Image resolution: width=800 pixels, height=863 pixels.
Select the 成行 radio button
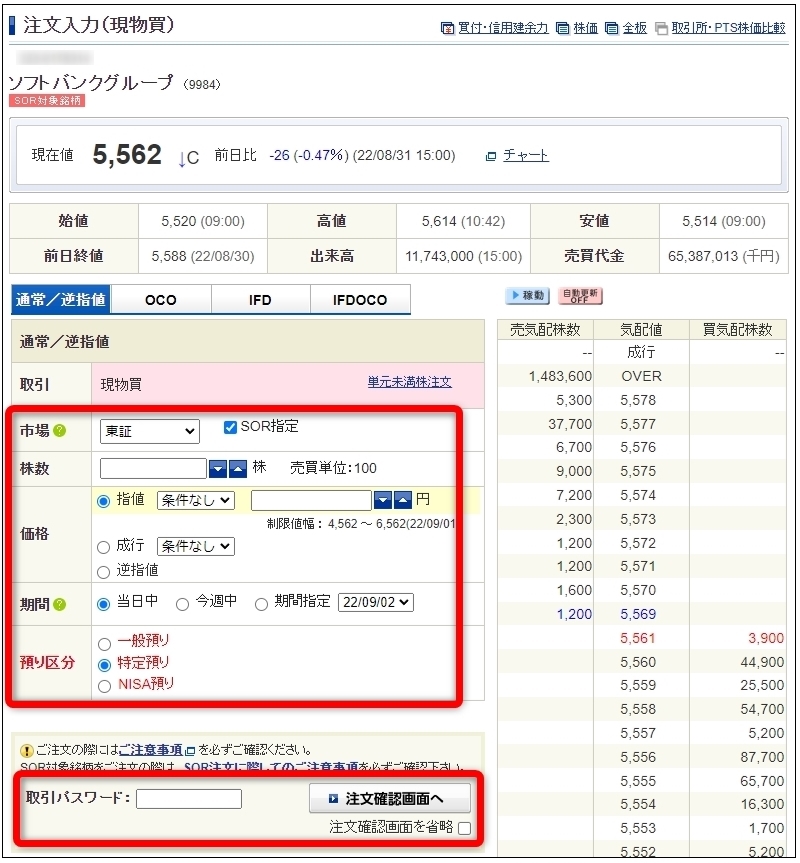point(104,547)
